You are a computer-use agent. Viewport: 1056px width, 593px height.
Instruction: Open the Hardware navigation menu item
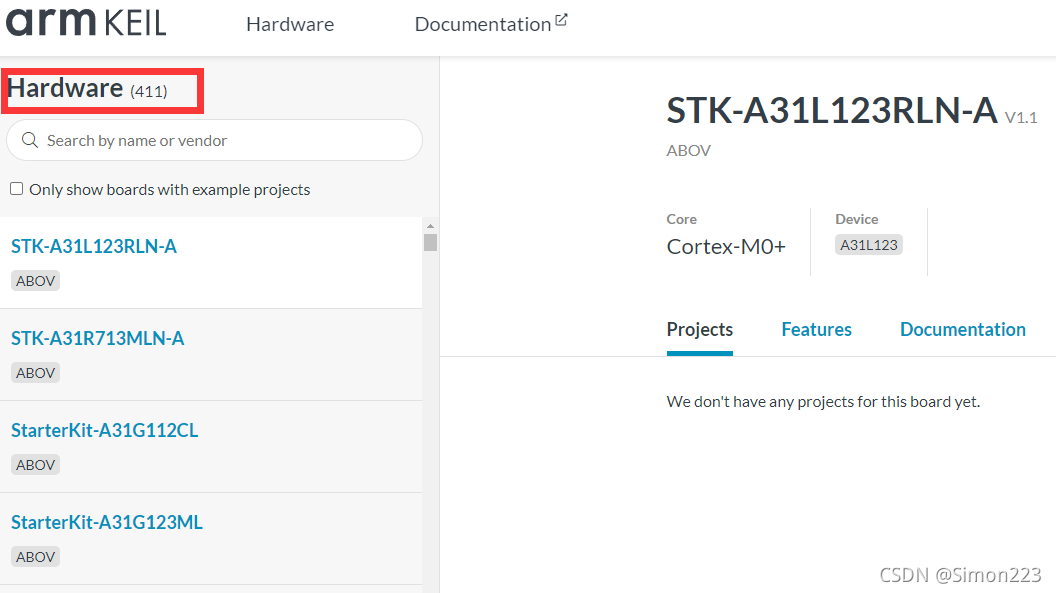tap(290, 24)
